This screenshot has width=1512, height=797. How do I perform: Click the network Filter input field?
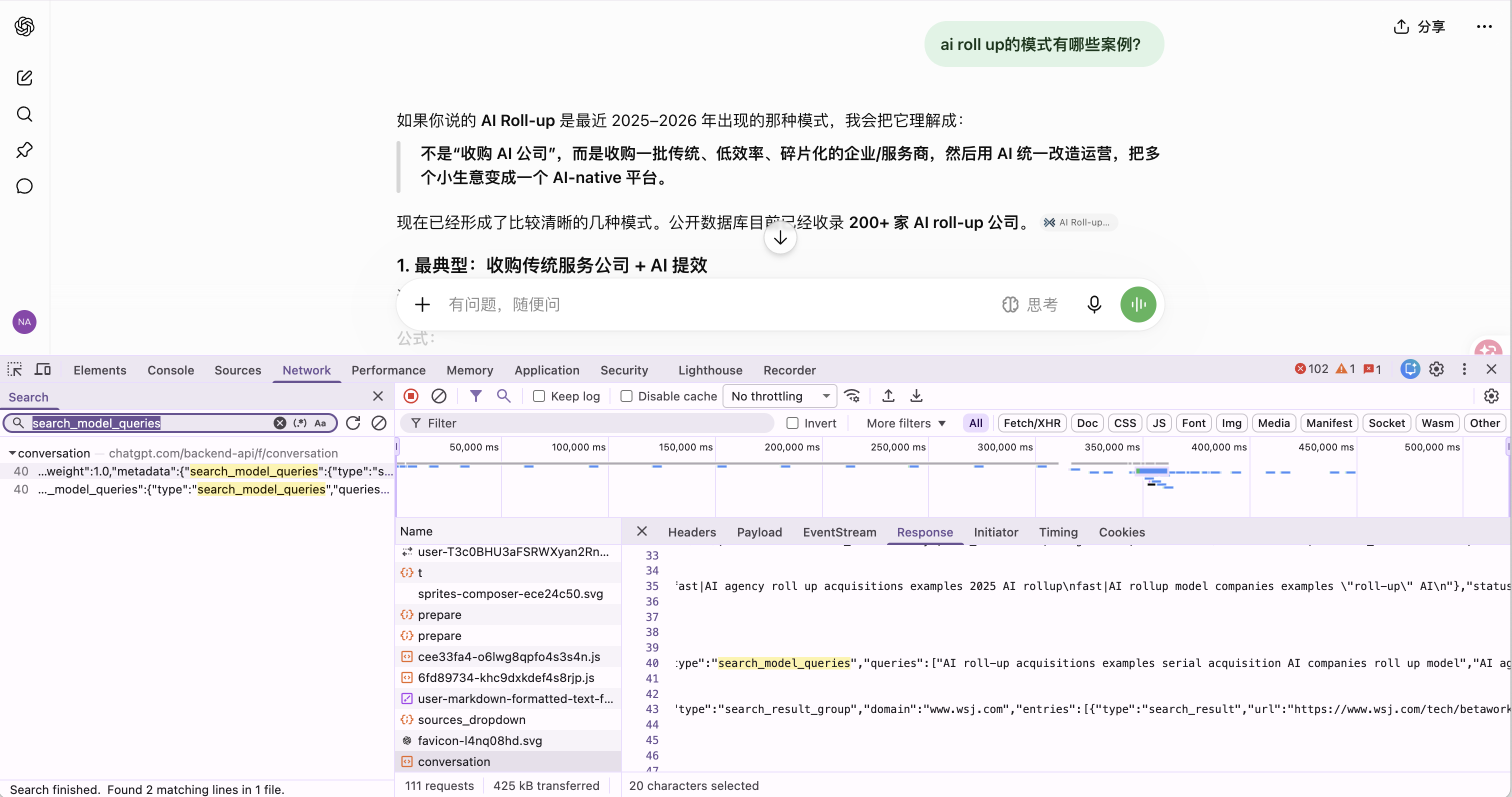click(x=587, y=423)
